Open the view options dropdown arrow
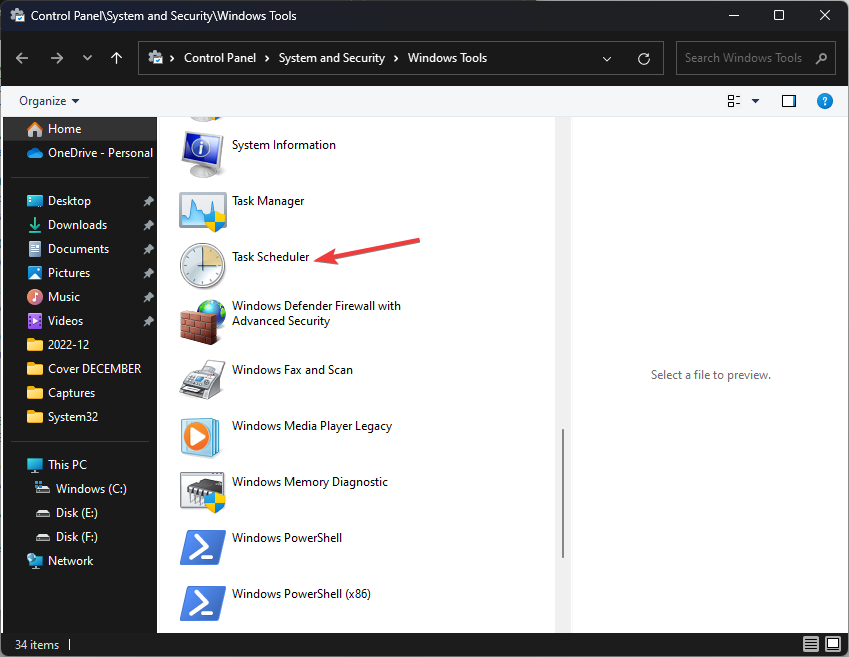Viewport: 849px width, 657px height. click(755, 101)
